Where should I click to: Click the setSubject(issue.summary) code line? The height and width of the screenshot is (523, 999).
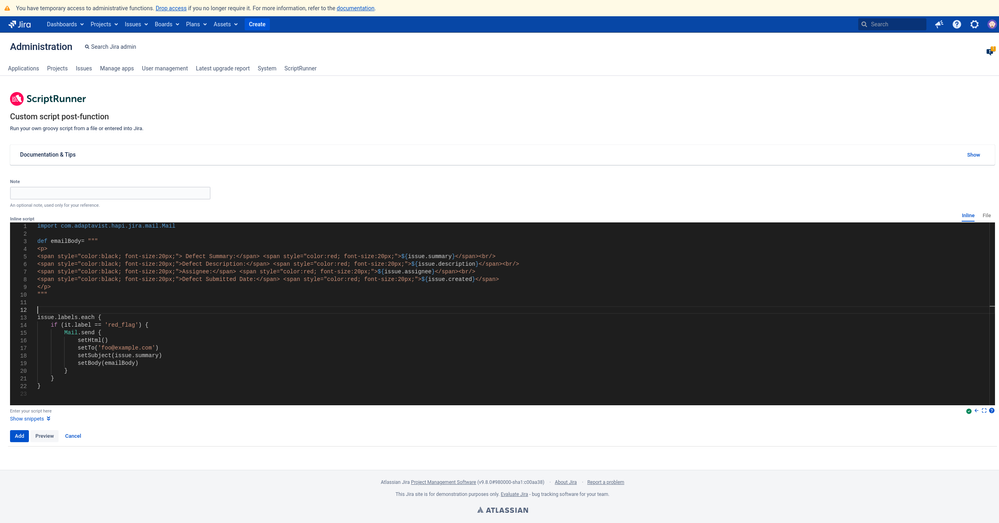pyautogui.click(x=120, y=355)
